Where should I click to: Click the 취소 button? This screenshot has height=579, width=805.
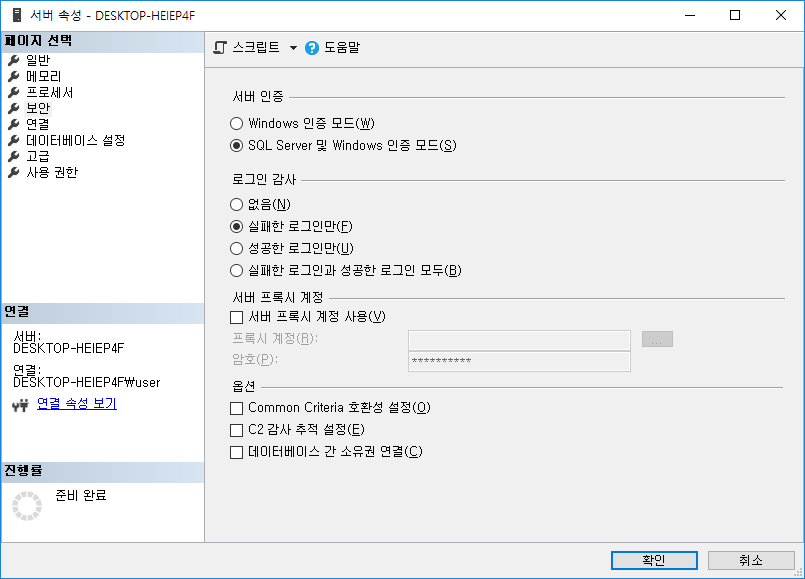pos(751,560)
